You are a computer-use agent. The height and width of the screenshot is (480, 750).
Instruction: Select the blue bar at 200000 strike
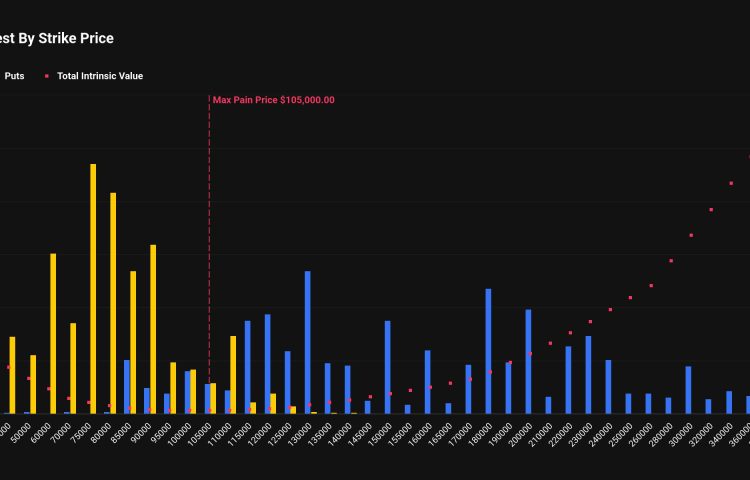[x=528, y=361]
